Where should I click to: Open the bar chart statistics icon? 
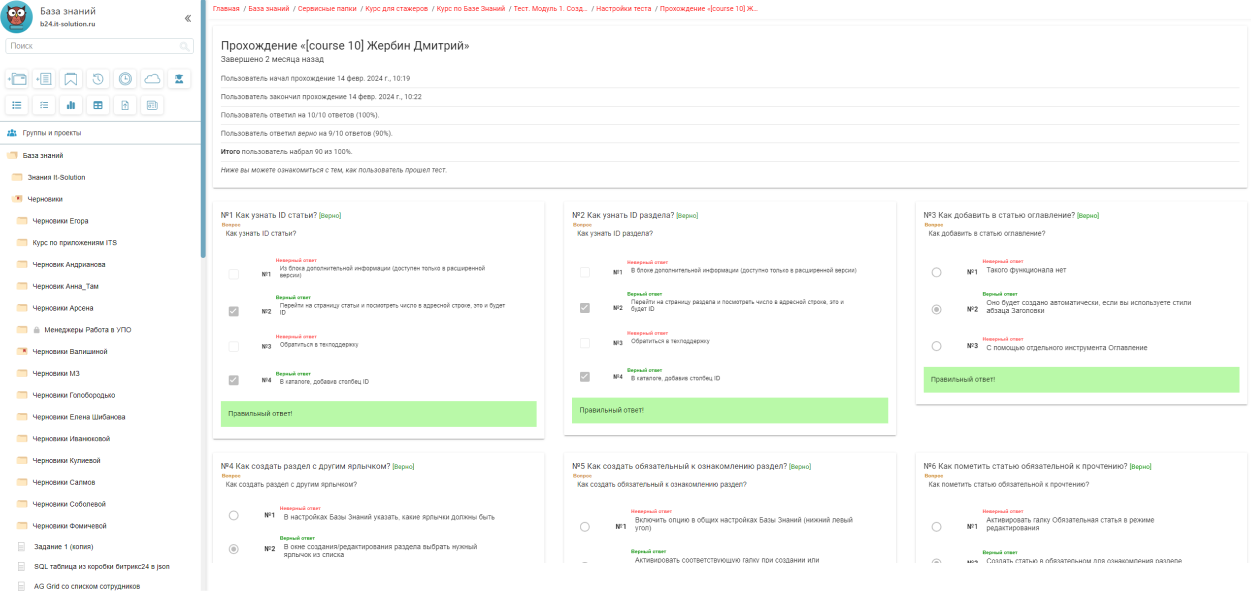(71, 105)
